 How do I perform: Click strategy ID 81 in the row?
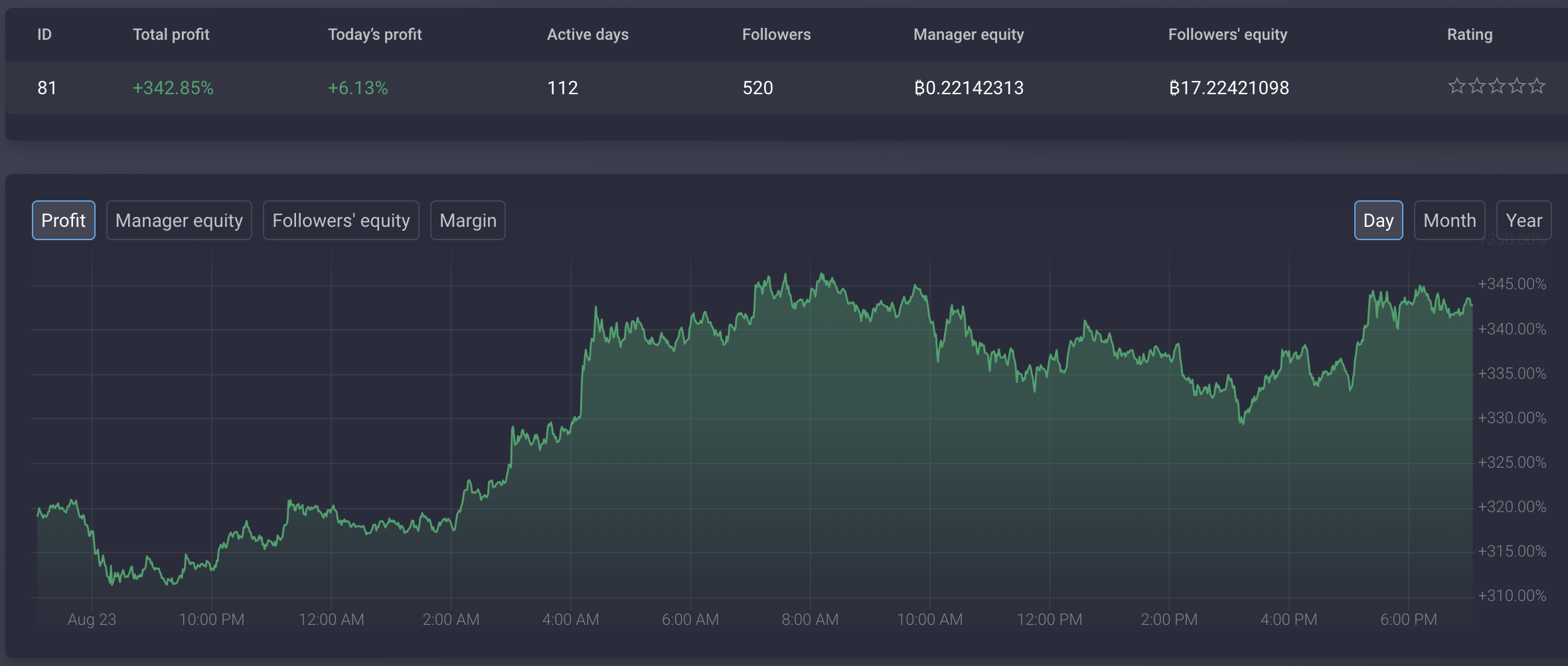click(47, 88)
